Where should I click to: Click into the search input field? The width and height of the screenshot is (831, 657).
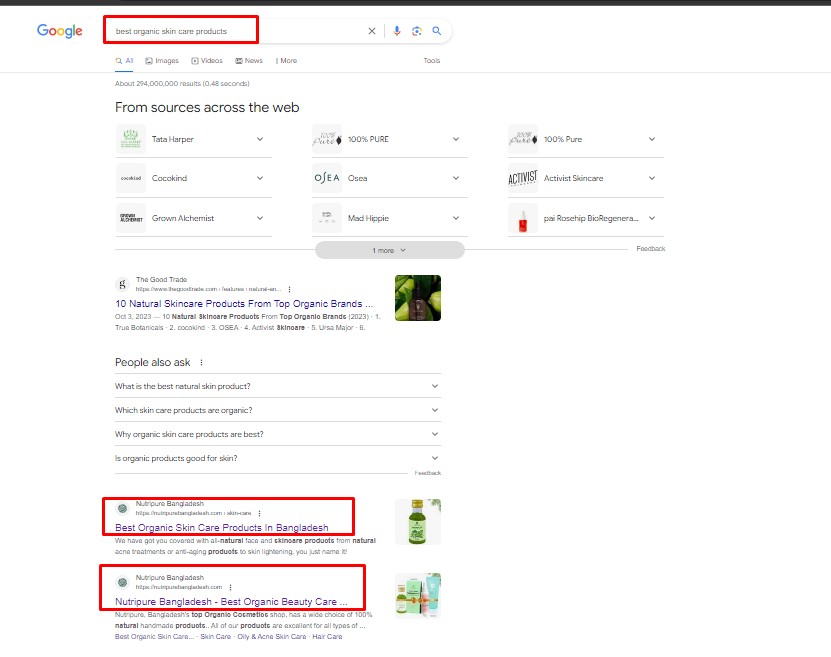(238, 31)
